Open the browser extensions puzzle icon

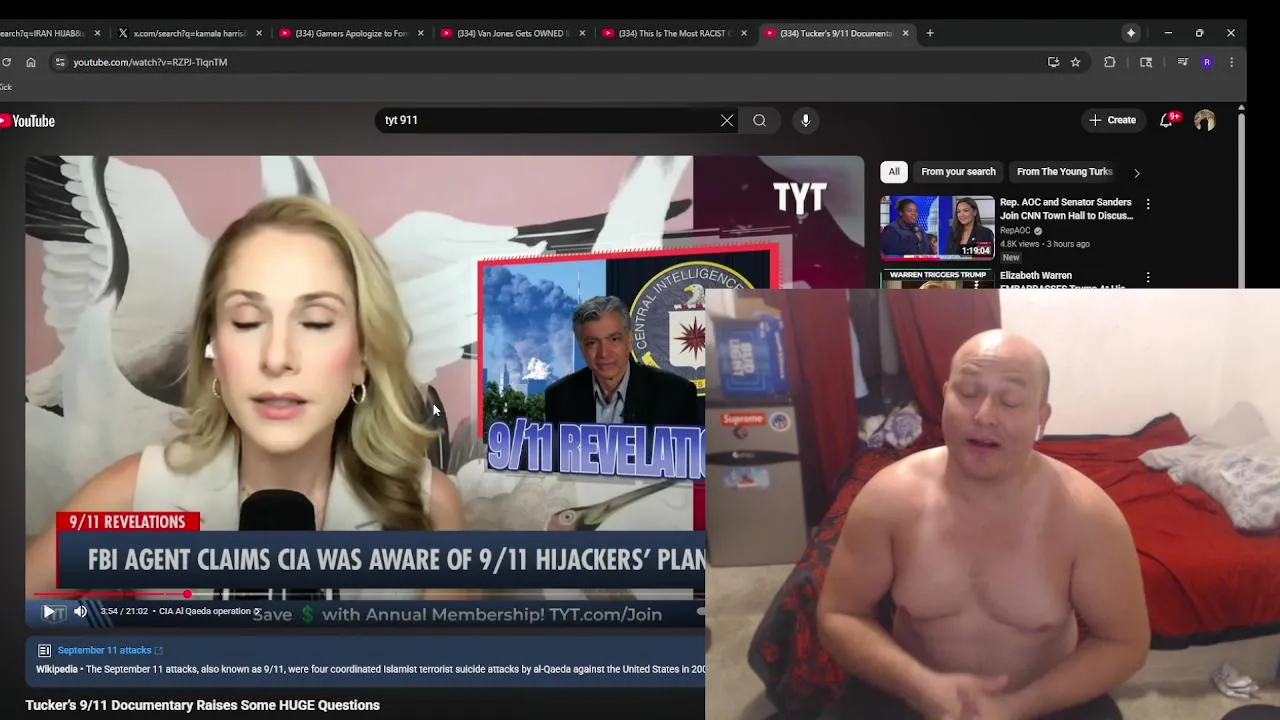pyautogui.click(x=1110, y=62)
